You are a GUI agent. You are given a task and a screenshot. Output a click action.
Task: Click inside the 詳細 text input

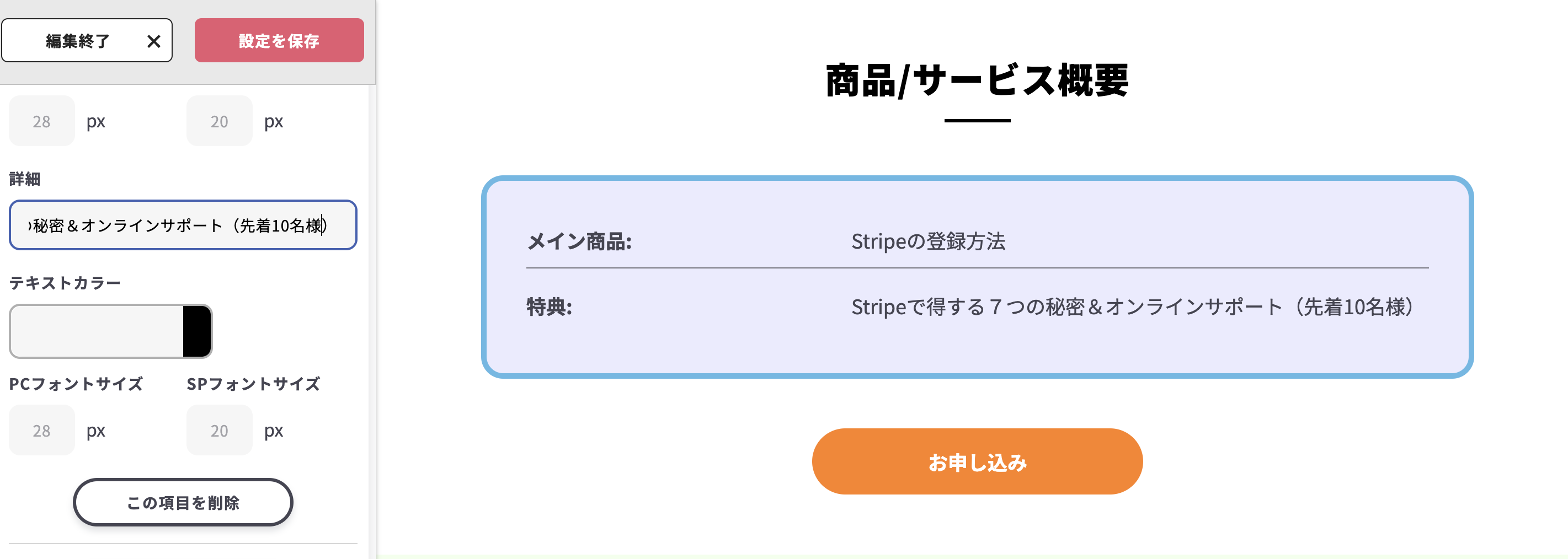coord(182,225)
